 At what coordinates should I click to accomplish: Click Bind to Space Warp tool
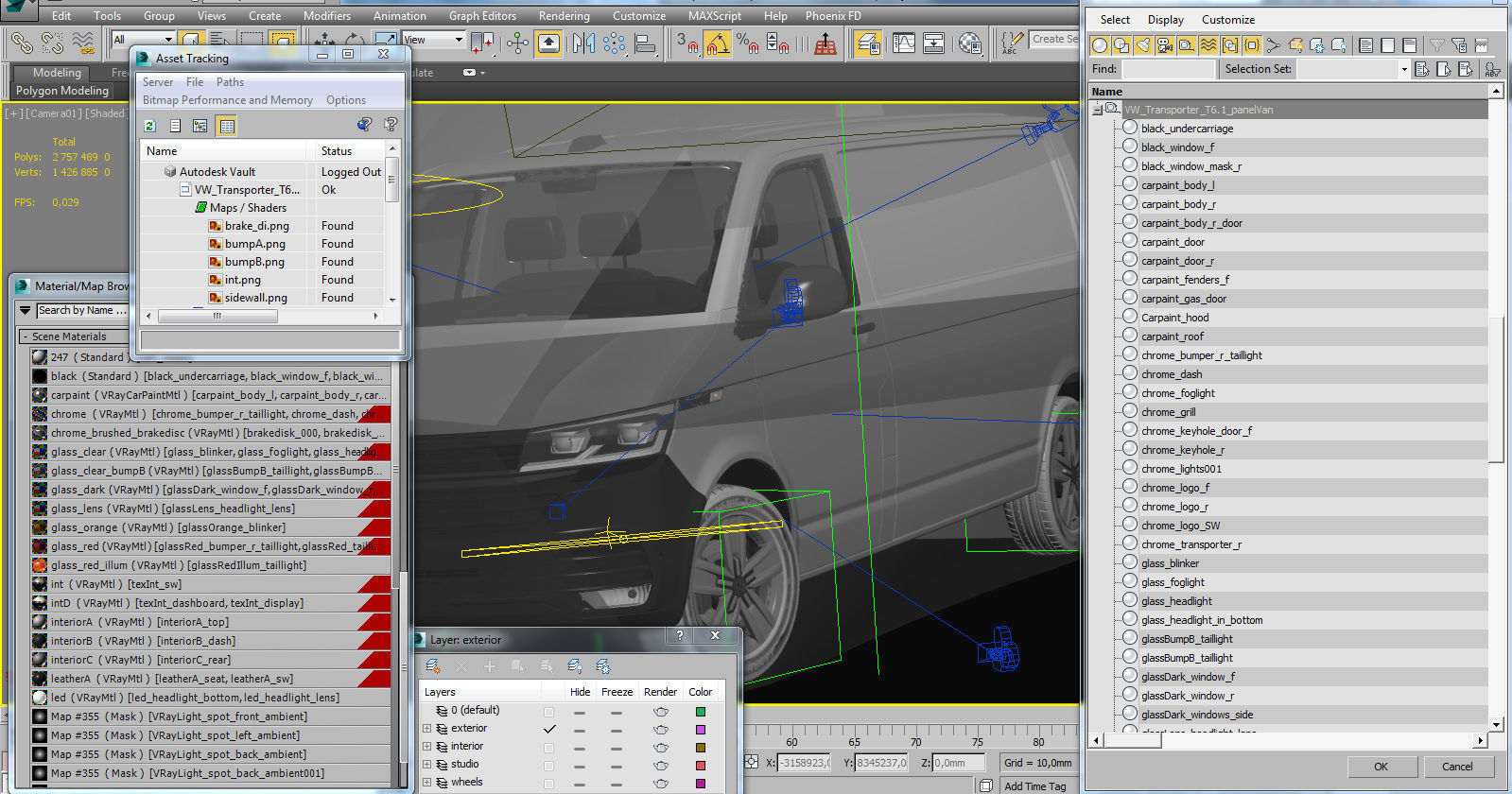pos(83,42)
